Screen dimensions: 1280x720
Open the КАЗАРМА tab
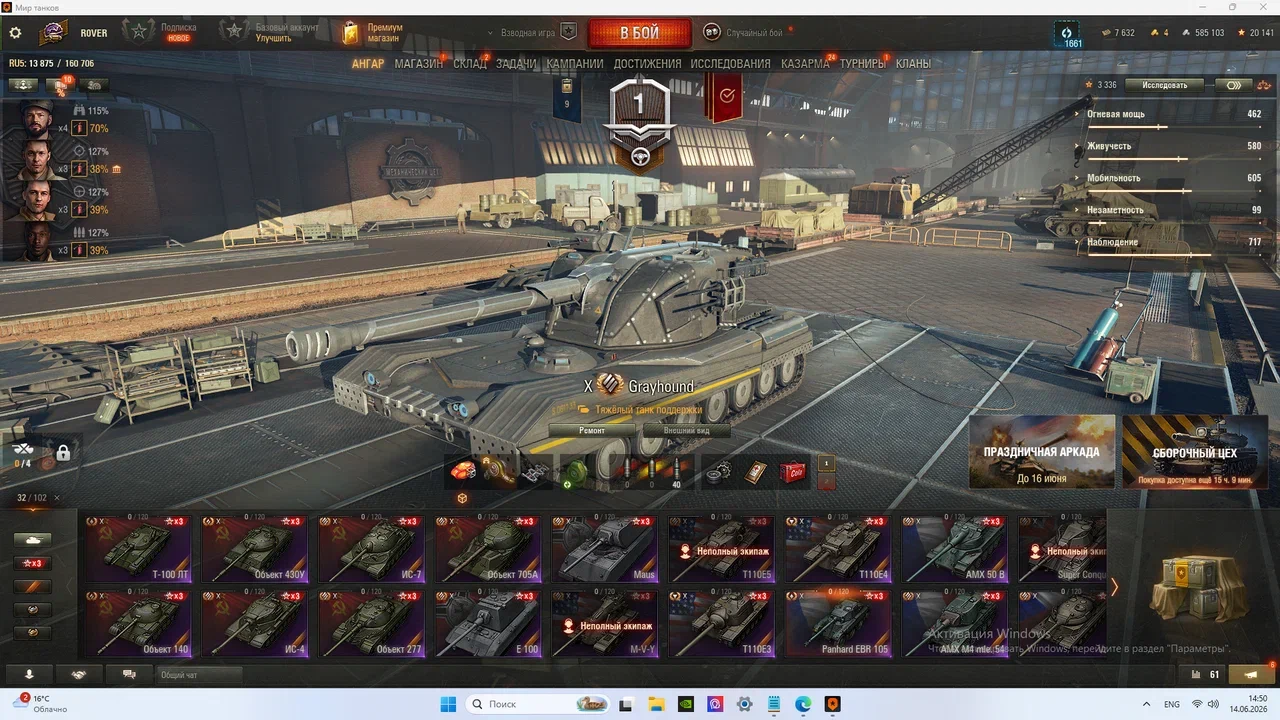pos(805,63)
